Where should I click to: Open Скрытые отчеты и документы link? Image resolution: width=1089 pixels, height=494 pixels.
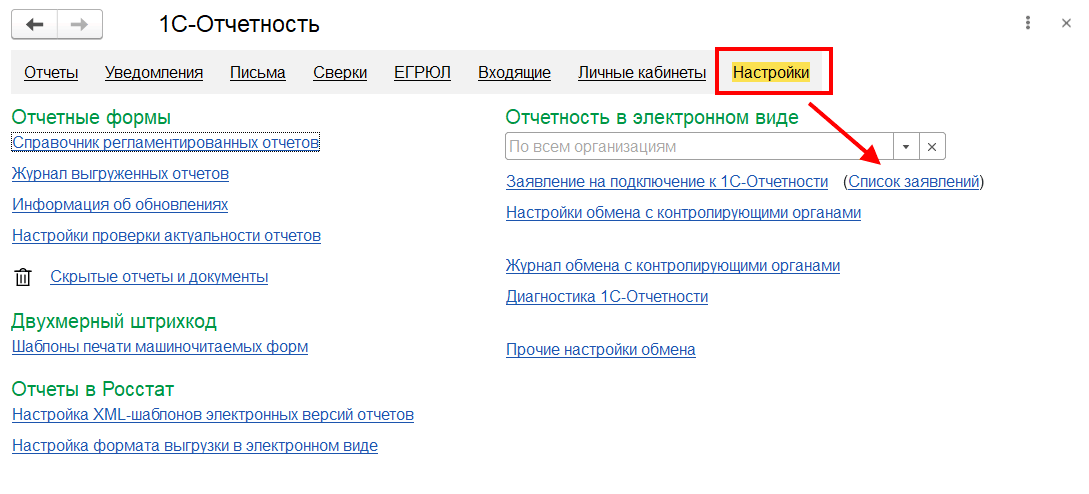(159, 277)
